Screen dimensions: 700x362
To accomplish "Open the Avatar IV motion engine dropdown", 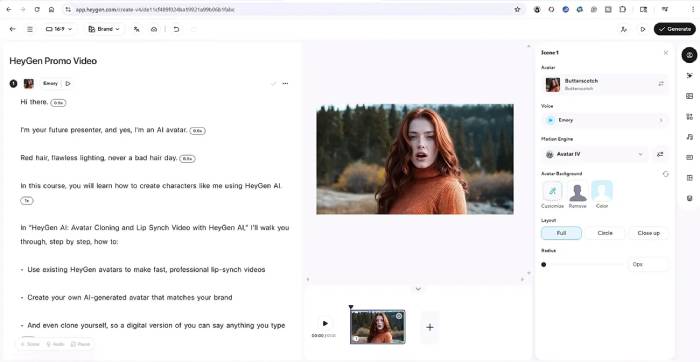I will coord(595,154).
